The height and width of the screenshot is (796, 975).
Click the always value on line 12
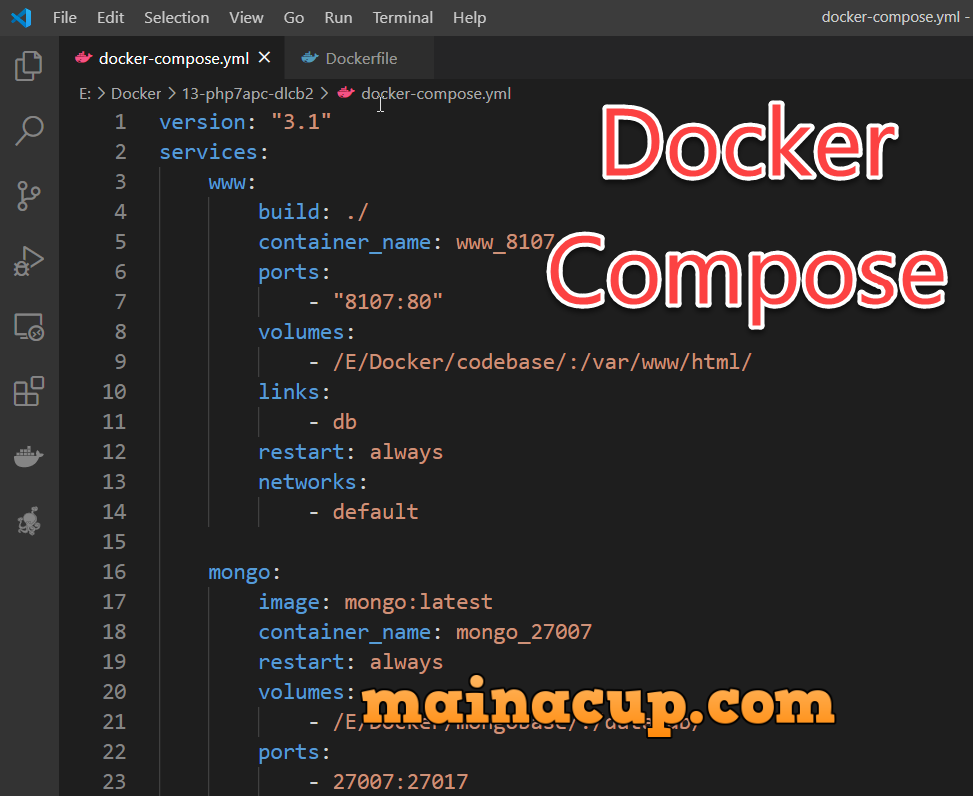pos(406,452)
